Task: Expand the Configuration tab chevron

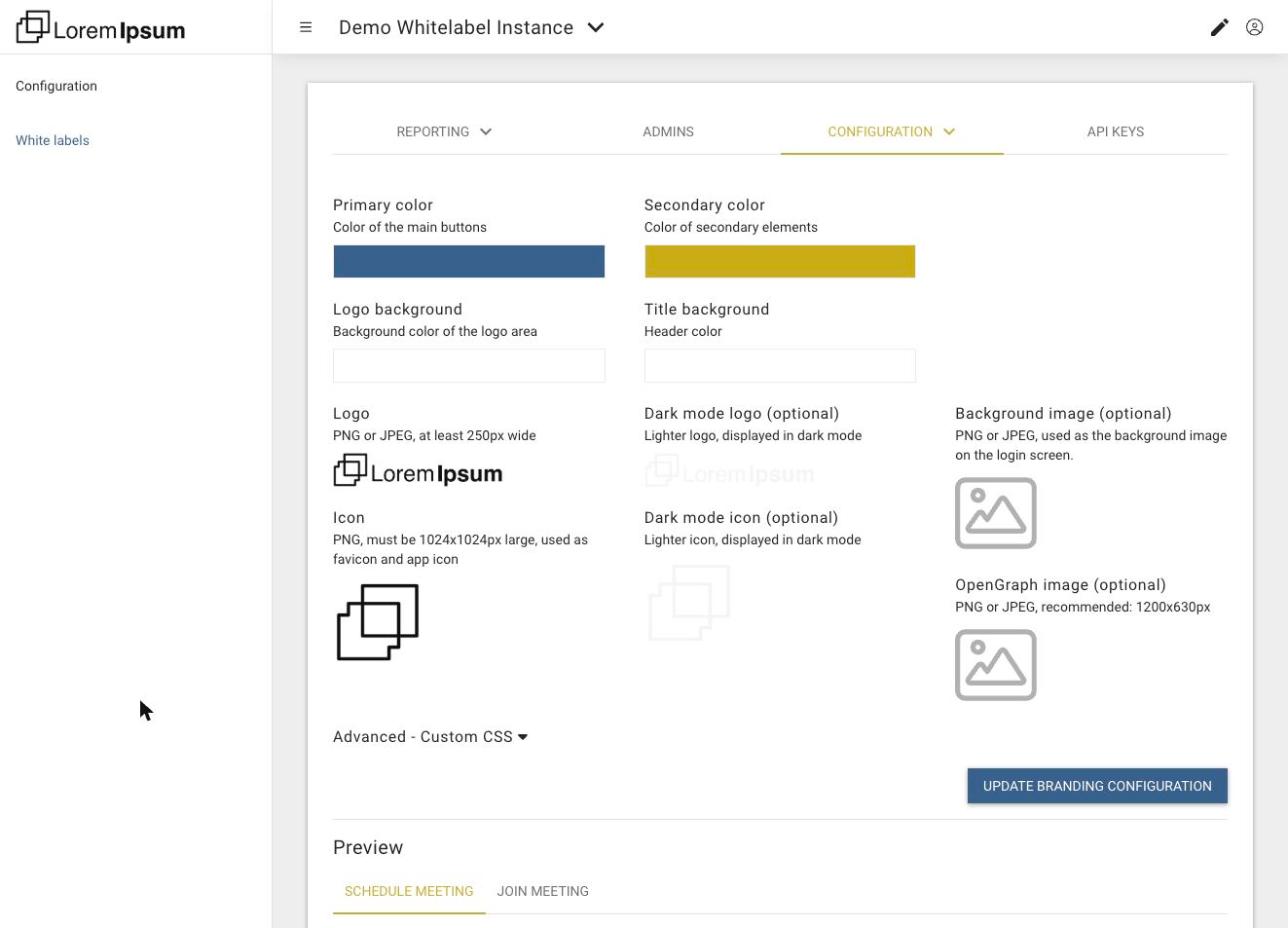Action: pyautogui.click(x=949, y=132)
